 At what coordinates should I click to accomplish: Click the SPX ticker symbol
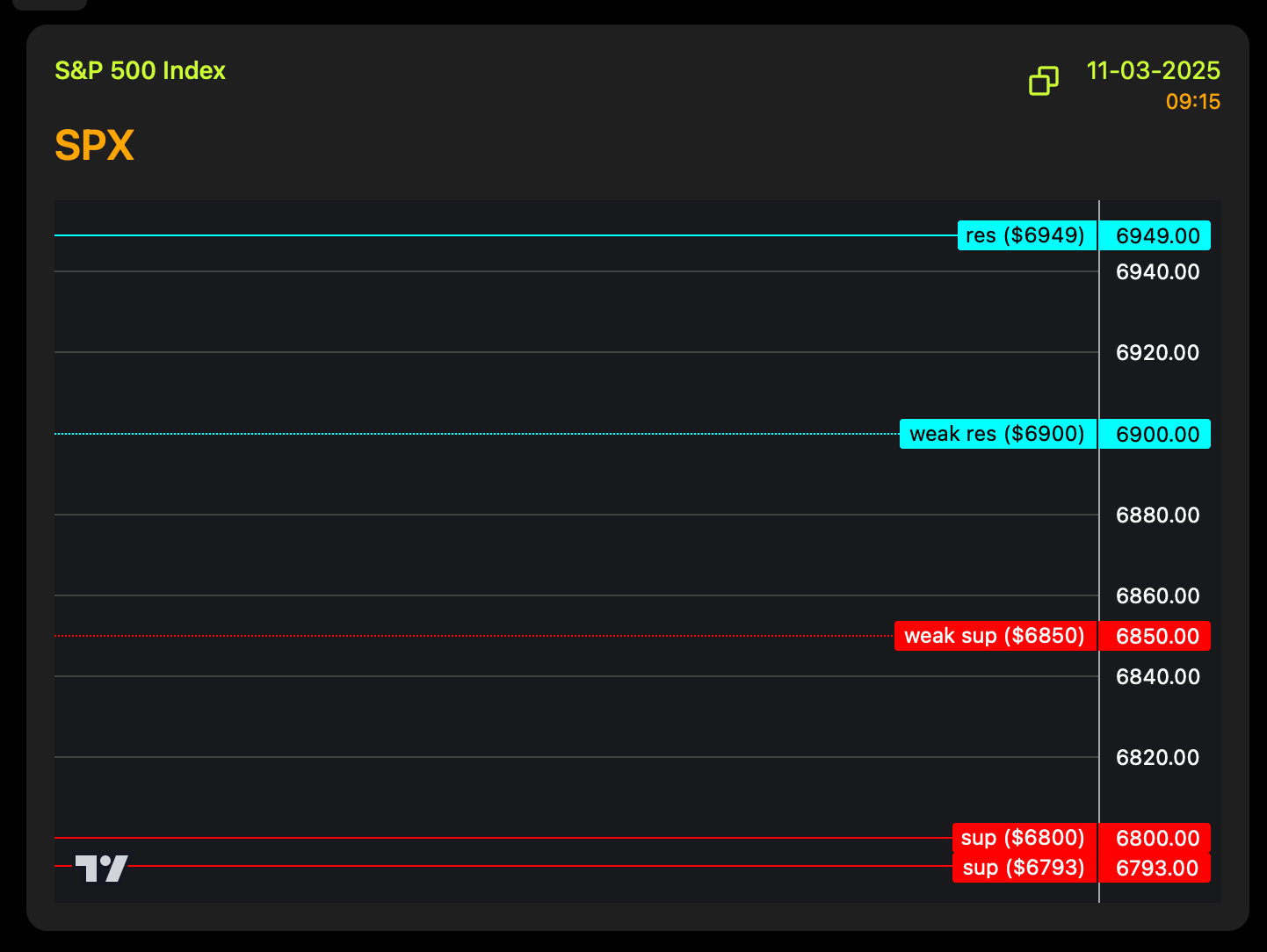94,146
